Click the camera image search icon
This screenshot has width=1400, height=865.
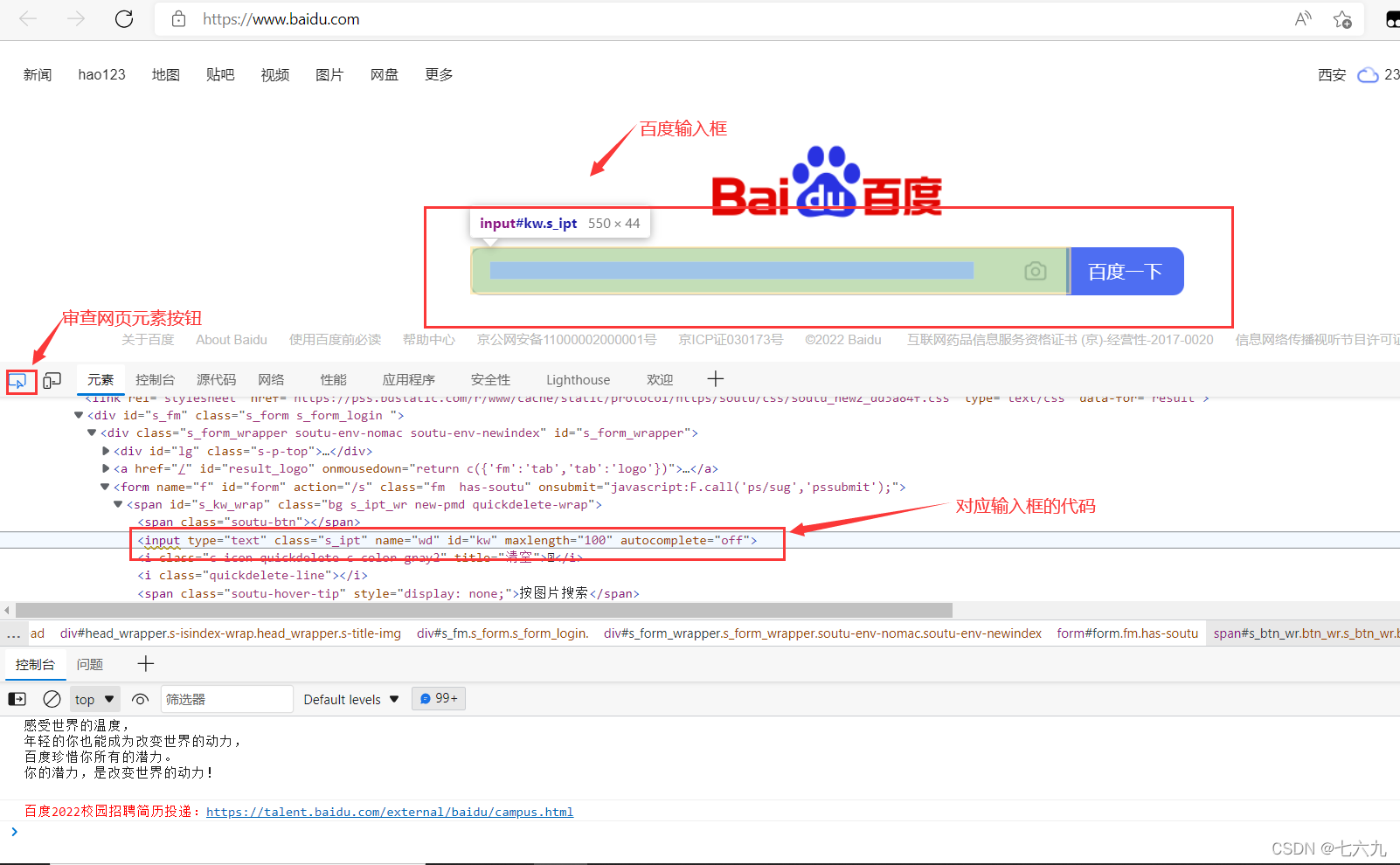pyautogui.click(x=1036, y=271)
